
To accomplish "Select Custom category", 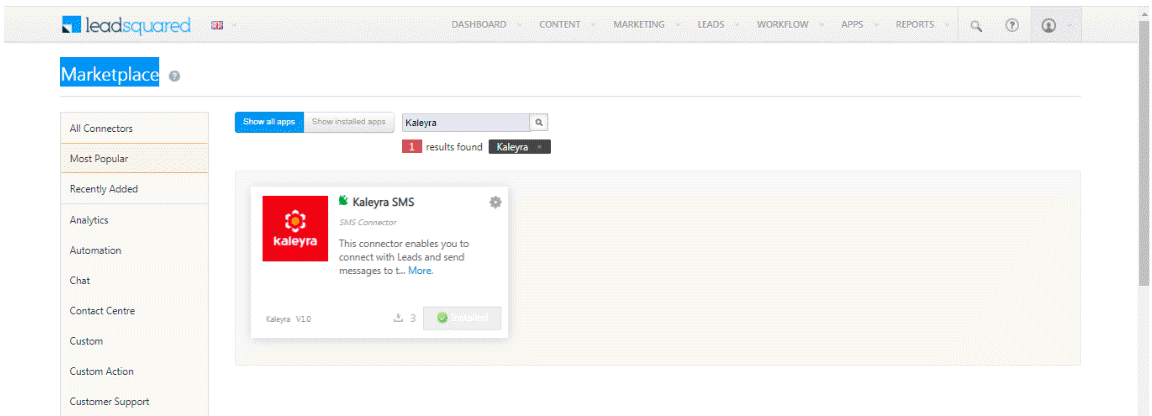I will click(x=134, y=341).
